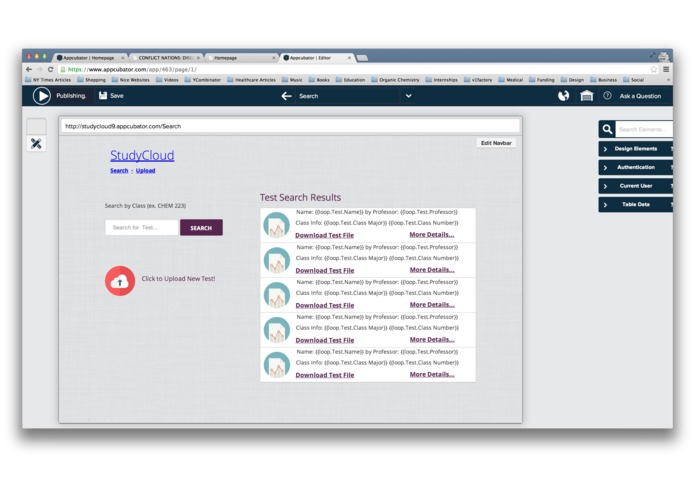Expand the Authentication panel
This screenshot has height=494, width=695.
[636, 167]
